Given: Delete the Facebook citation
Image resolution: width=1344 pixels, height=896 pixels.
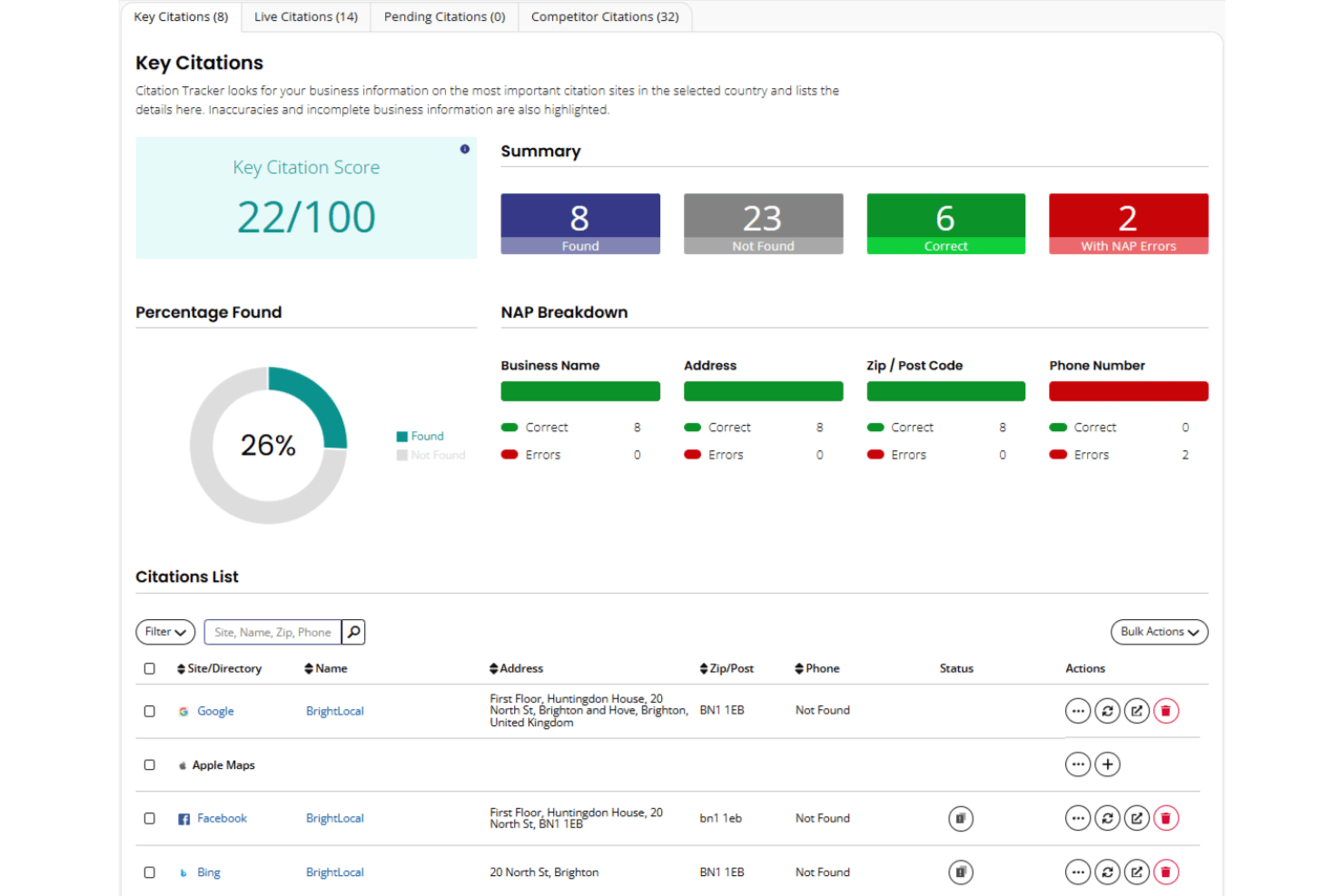Looking at the screenshot, I should [x=1166, y=819].
